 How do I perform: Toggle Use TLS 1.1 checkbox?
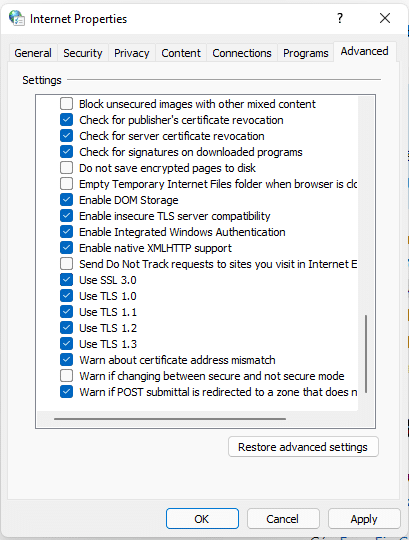(x=66, y=312)
